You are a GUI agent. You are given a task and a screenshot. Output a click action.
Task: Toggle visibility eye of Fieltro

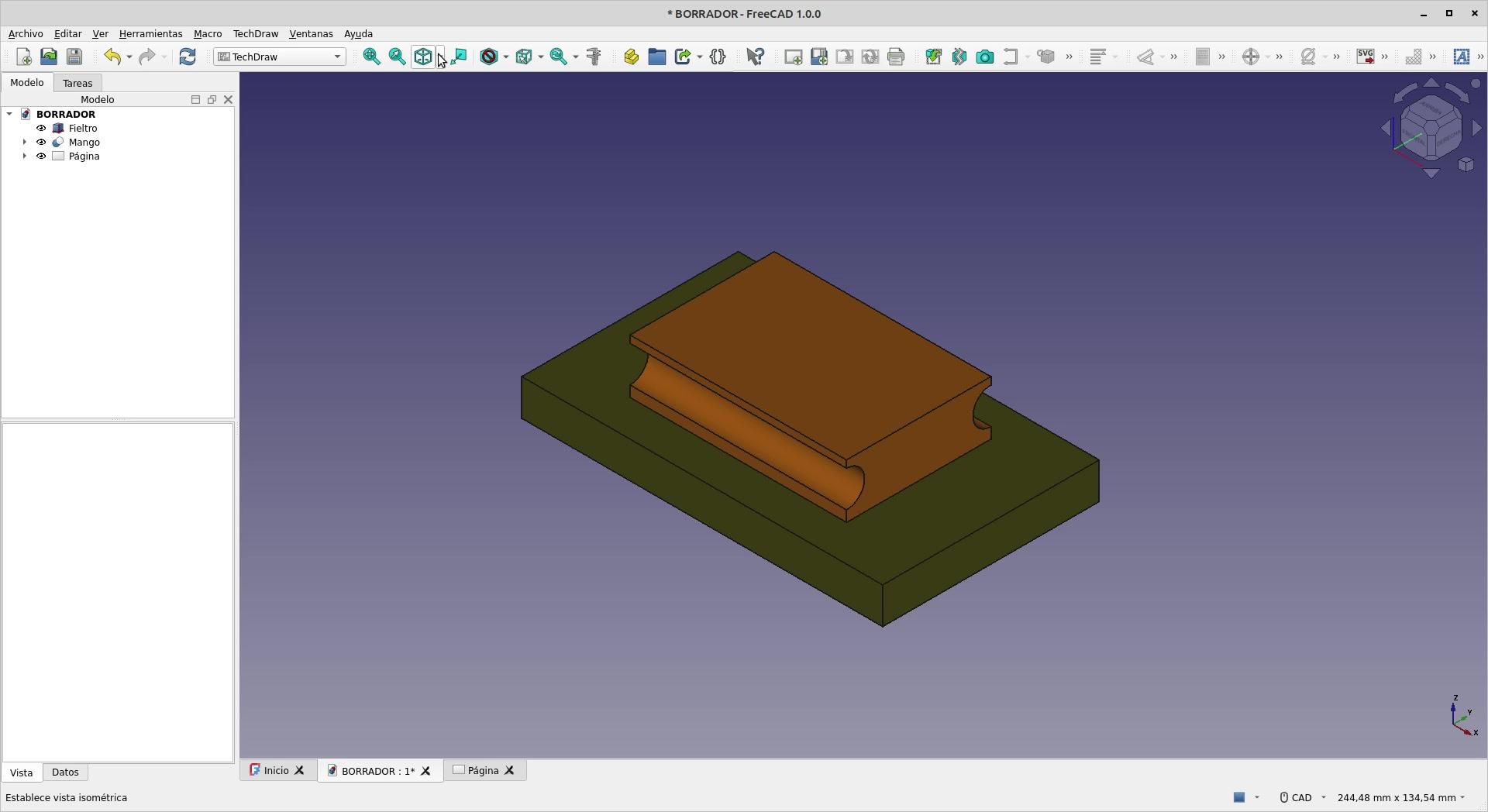click(41, 129)
